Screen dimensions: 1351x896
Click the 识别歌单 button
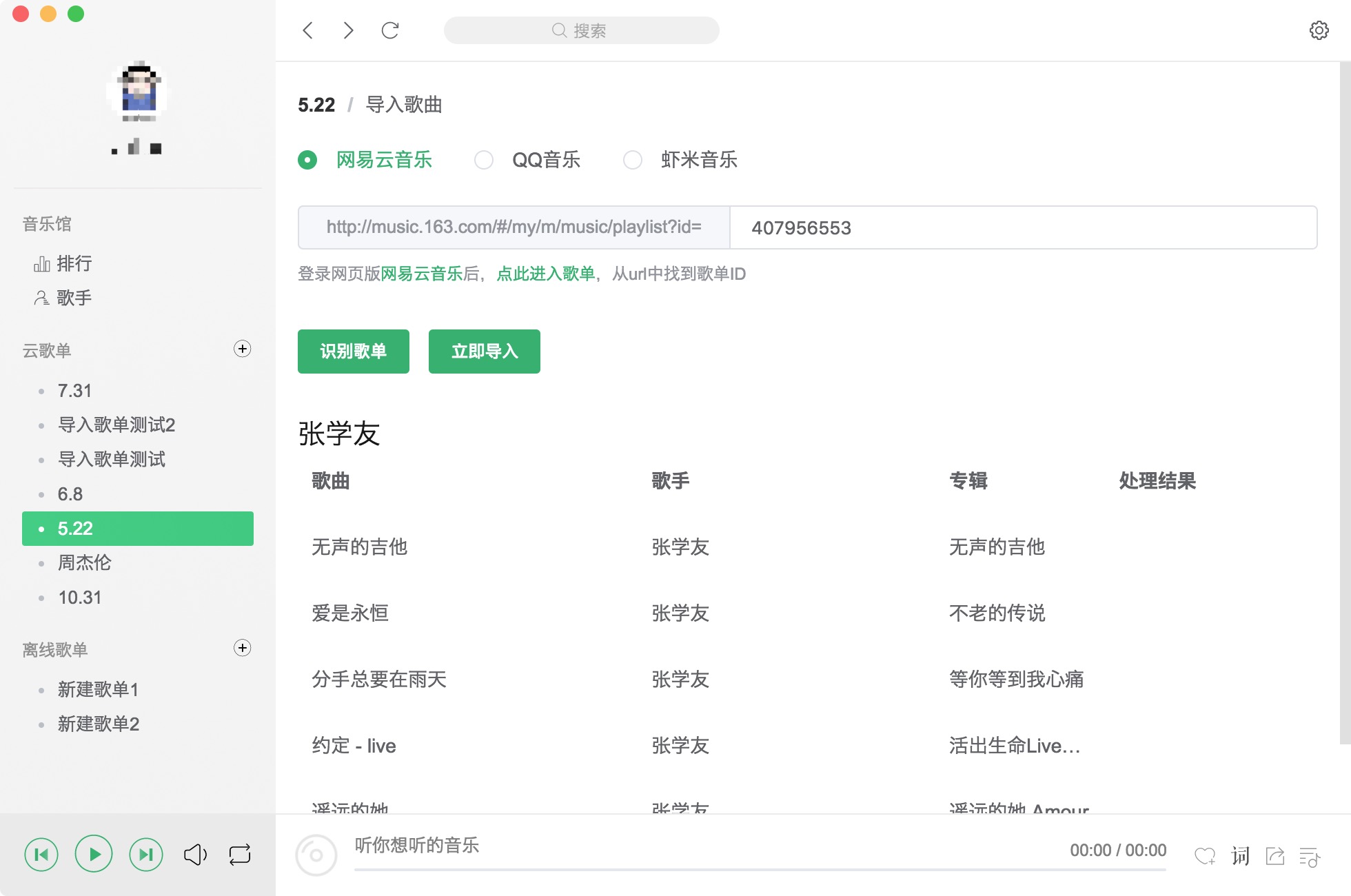click(x=353, y=352)
